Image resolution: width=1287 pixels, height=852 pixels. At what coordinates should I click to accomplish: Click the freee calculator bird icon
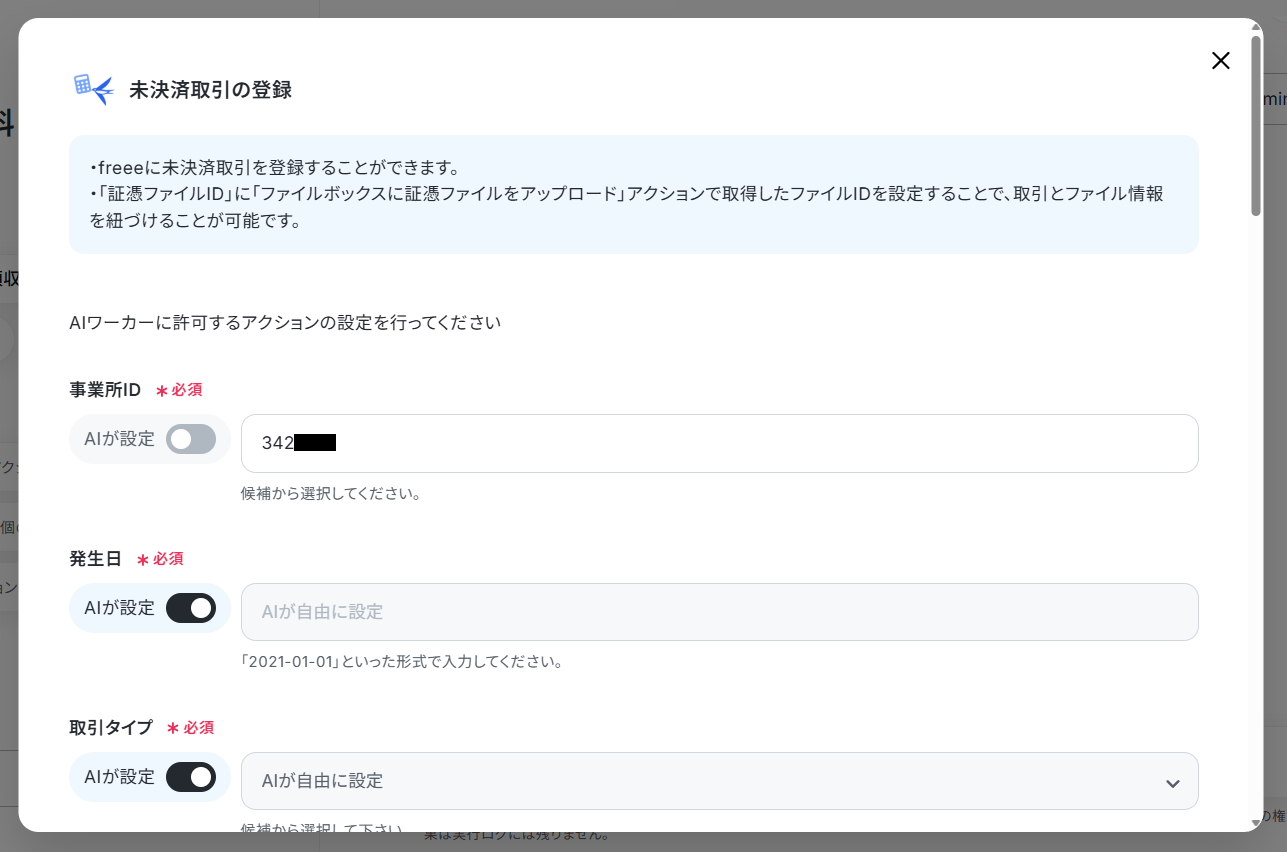pyautogui.click(x=94, y=89)
